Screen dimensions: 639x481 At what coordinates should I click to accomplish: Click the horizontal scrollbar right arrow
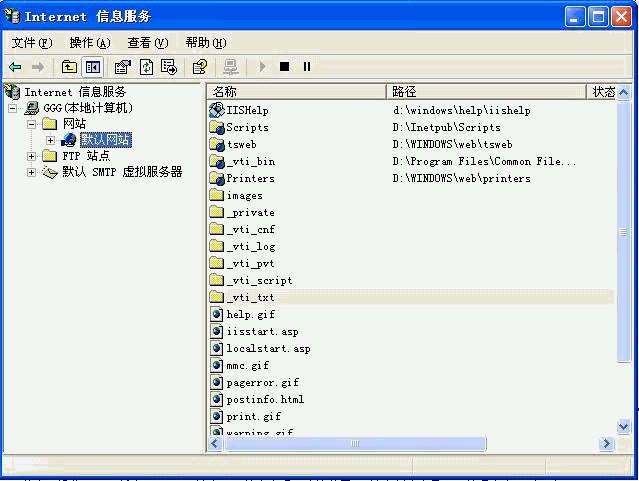(x=606, y=443)
